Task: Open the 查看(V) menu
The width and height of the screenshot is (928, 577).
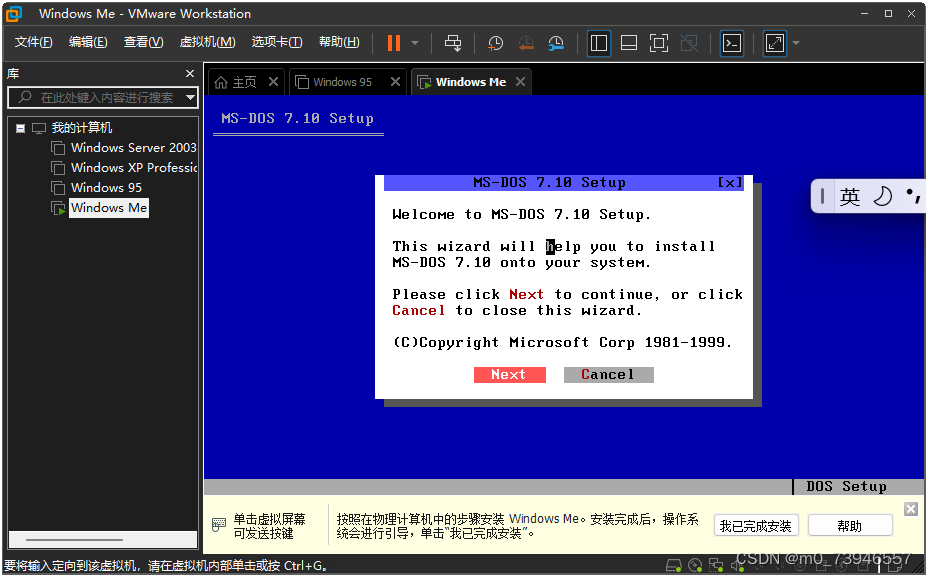Action: [143, 42]
